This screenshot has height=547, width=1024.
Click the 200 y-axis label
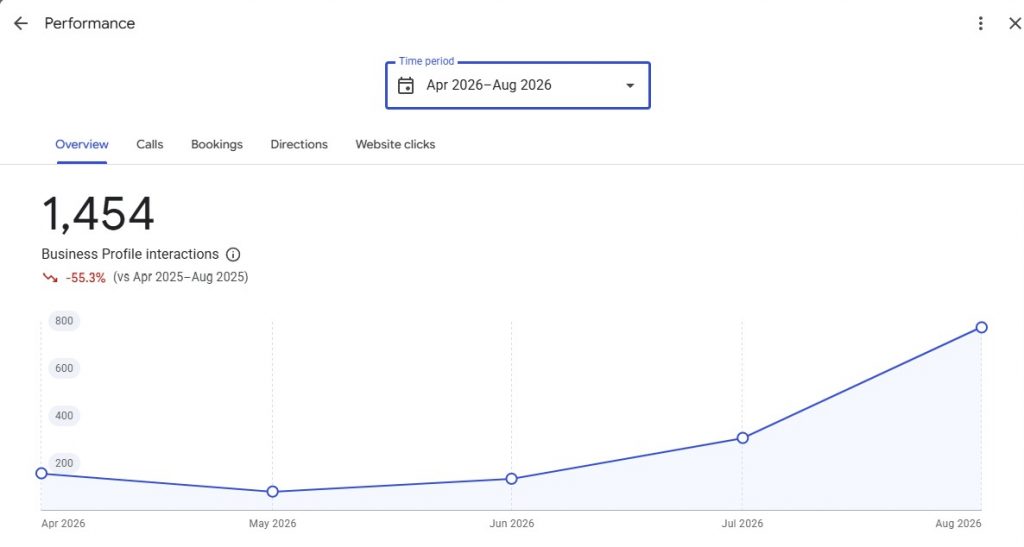click(x=64, y=463)
